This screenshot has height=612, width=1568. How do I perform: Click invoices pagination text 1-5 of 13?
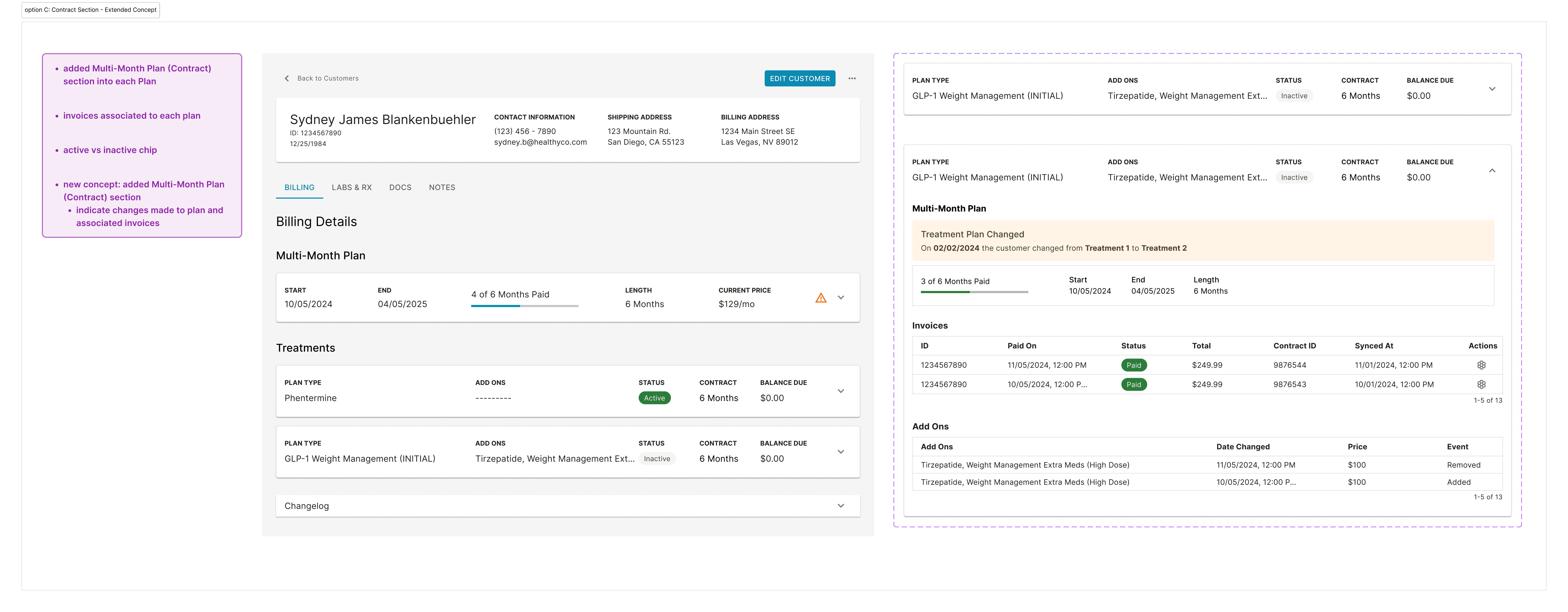tap(1488, 400)
